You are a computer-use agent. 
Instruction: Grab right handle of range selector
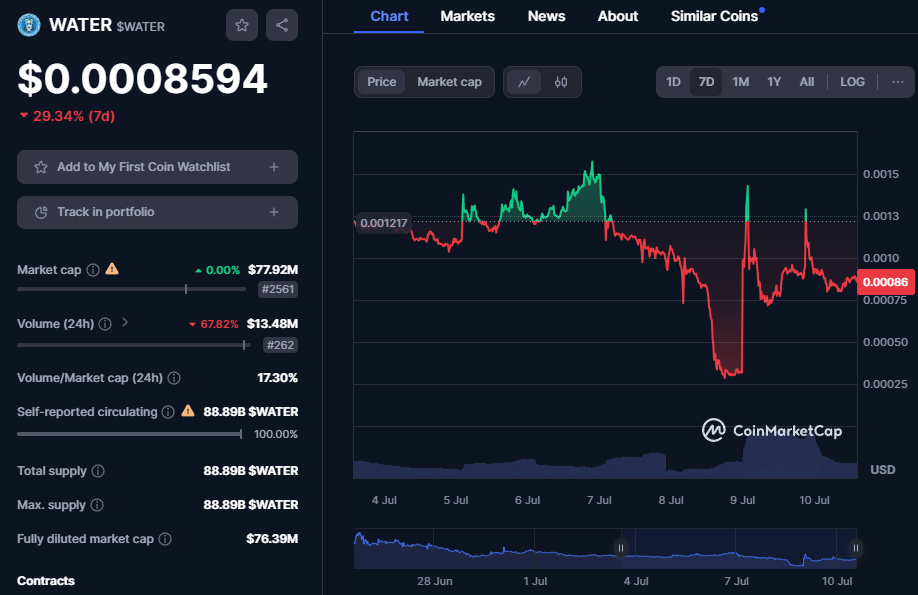tap(855, 548)
